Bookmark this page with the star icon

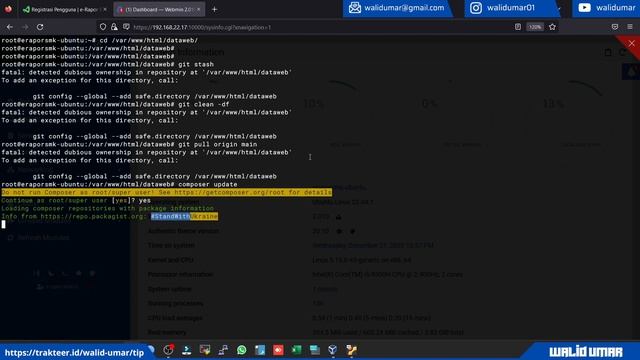click(552, 27)
